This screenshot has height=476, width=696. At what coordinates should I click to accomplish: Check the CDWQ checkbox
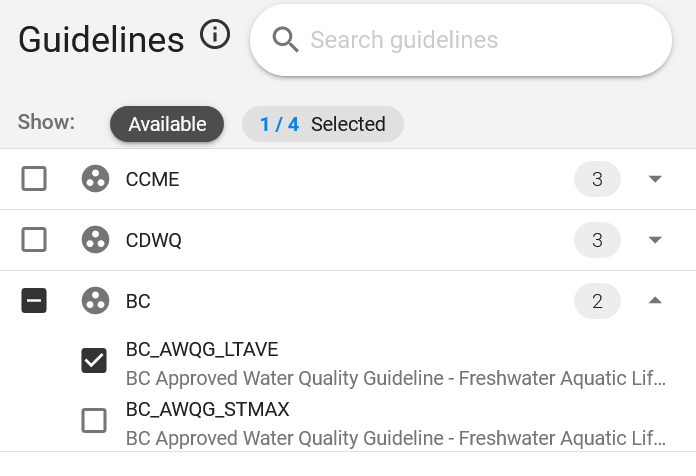pyautogui.click(x=34, y=240)
